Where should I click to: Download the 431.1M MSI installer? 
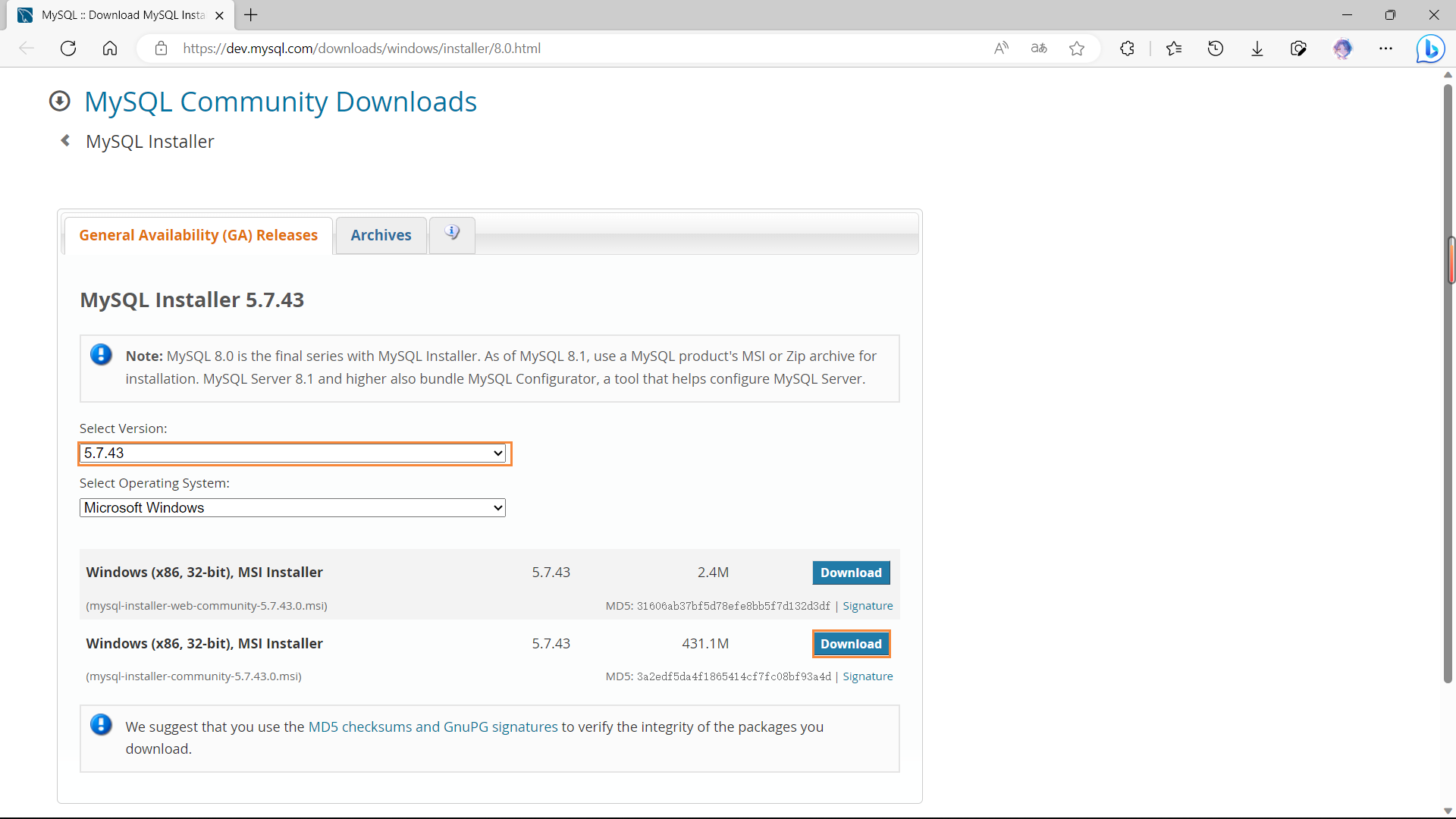[x=851, y=644]
